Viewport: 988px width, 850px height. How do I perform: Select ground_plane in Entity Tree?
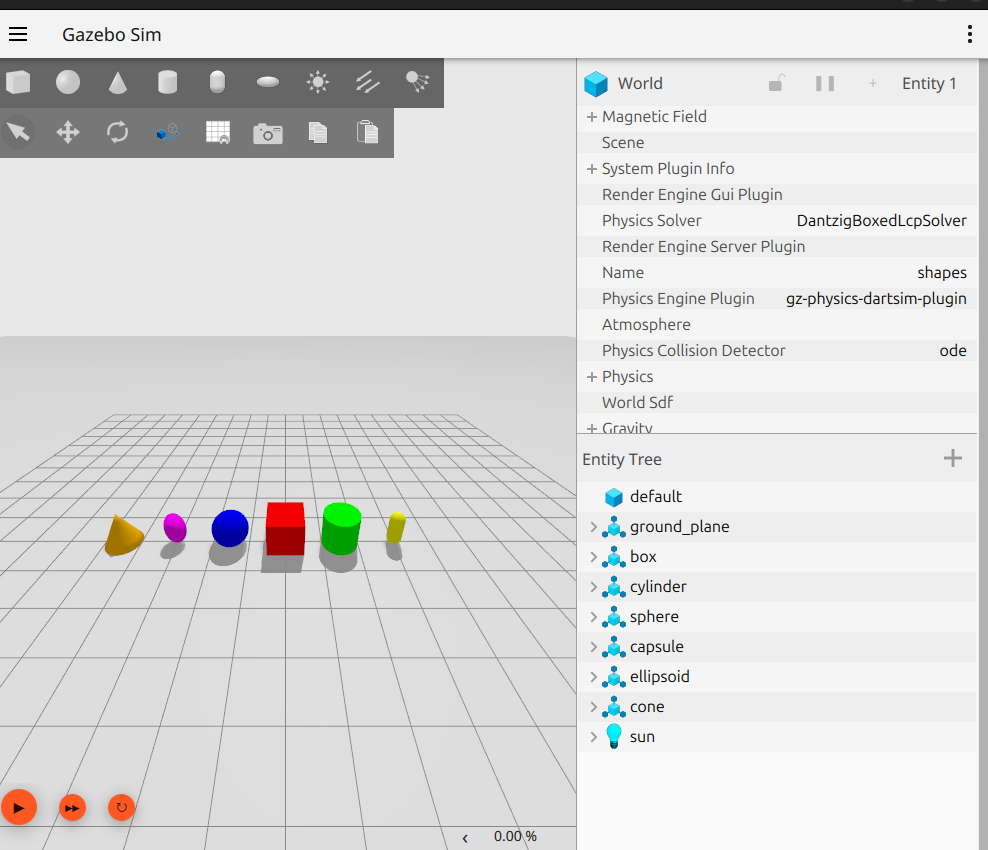777,527
